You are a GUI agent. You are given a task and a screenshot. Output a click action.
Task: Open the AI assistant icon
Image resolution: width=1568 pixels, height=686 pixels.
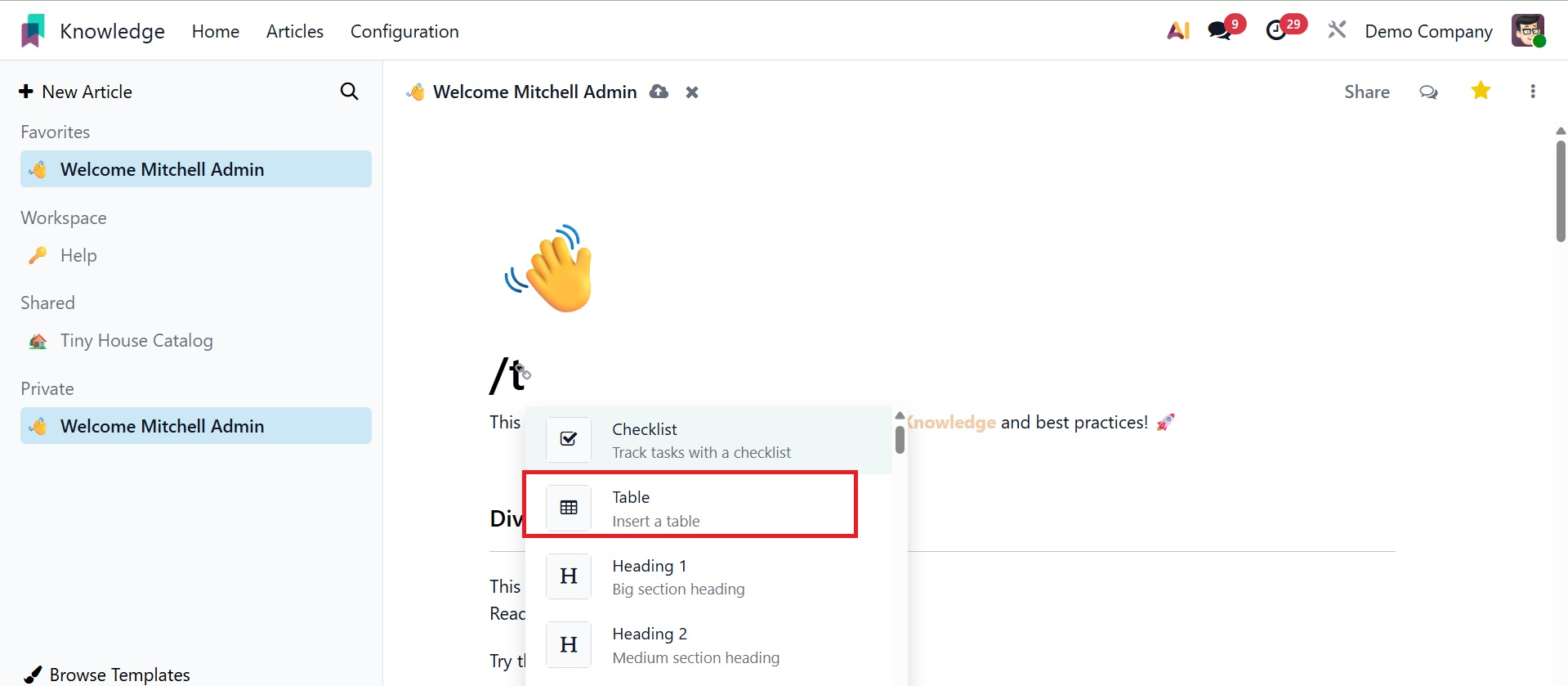click(1177, 31)
